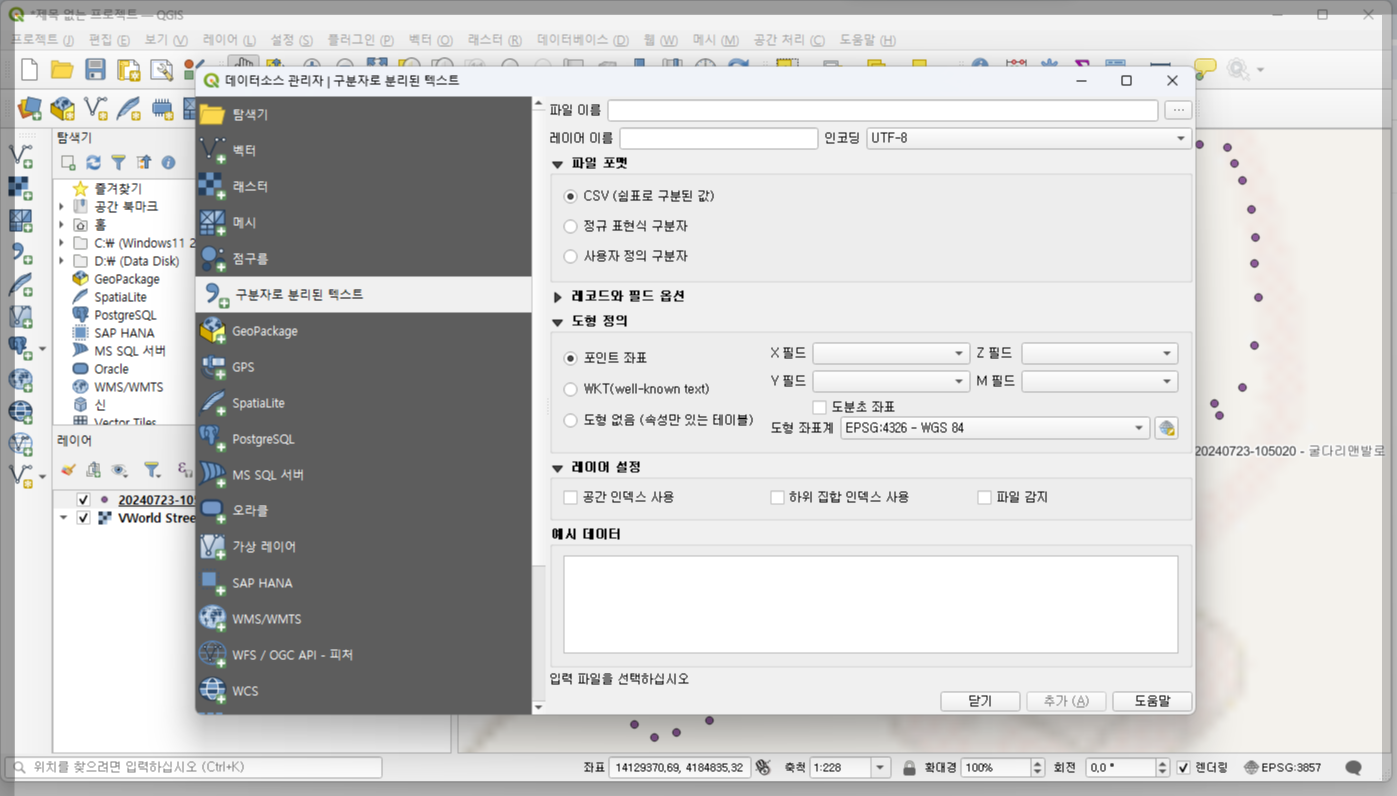Click the new GeoPackage layer toolbar icon
Viewport: 1397px width, 796px height.
[x=63, y=107]
